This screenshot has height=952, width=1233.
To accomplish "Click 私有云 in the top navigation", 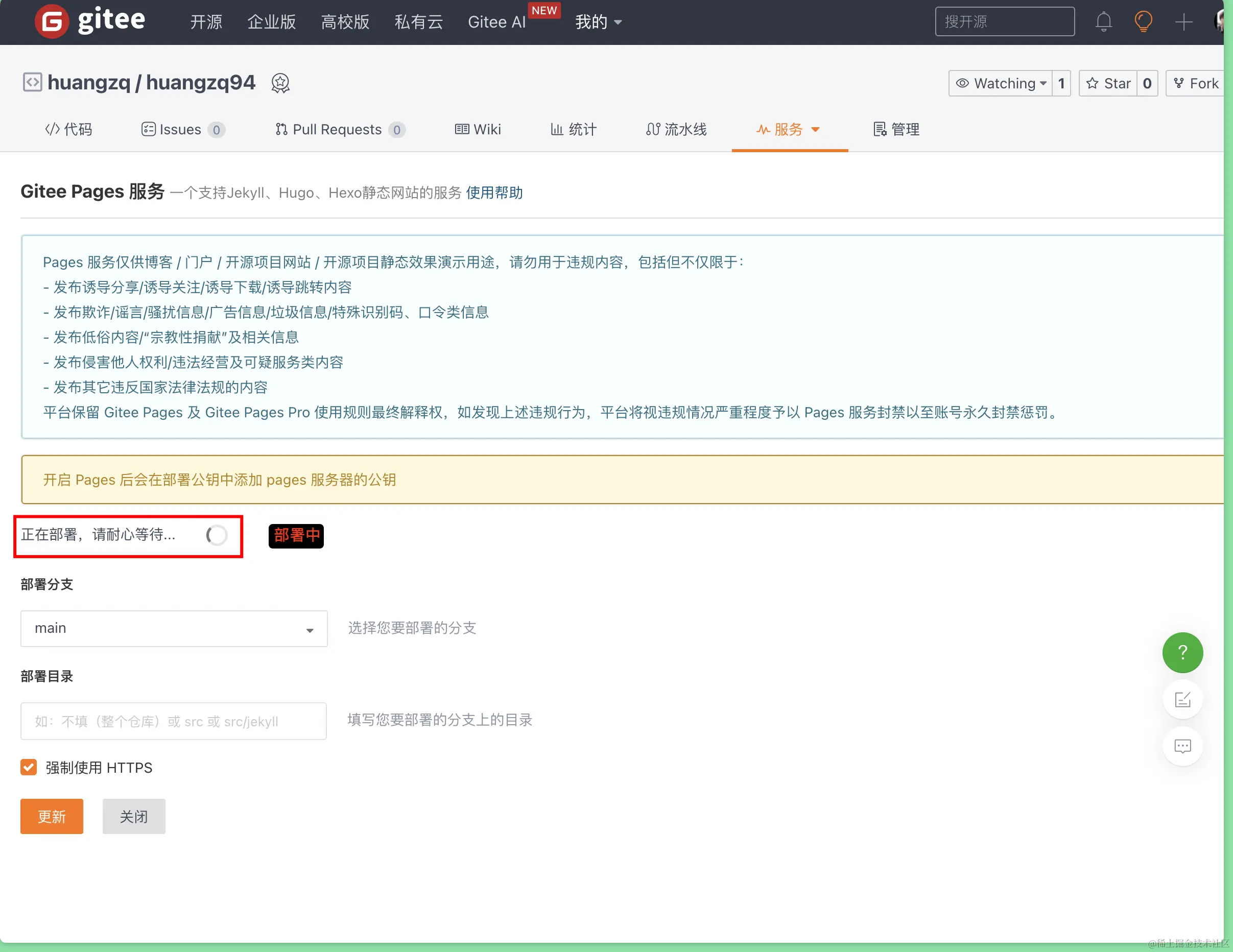I will (x=419, y=22).
